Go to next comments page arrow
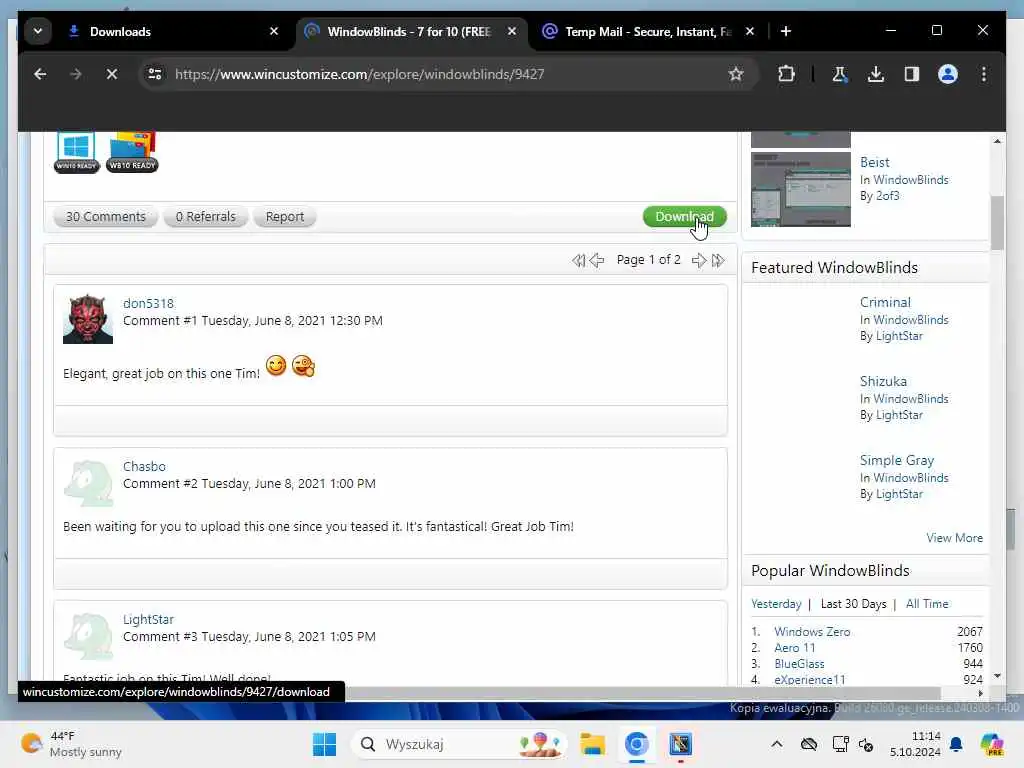 (699, 261)
